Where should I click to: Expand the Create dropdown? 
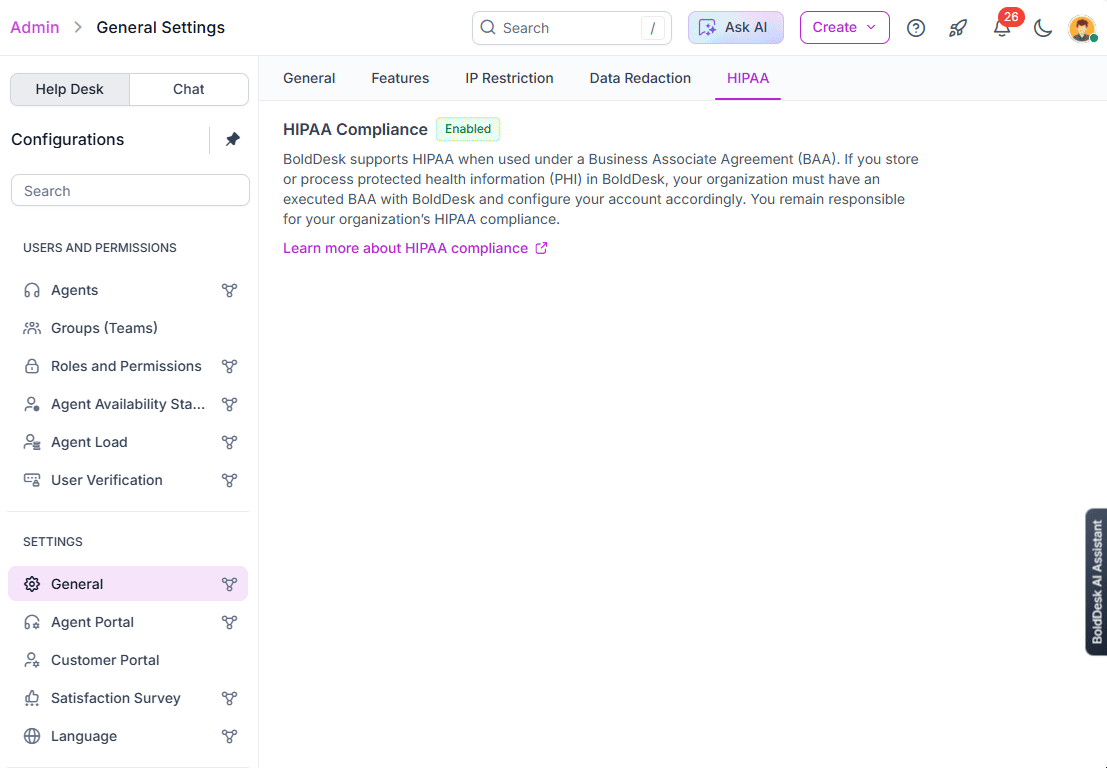click(x=844, y=27)
